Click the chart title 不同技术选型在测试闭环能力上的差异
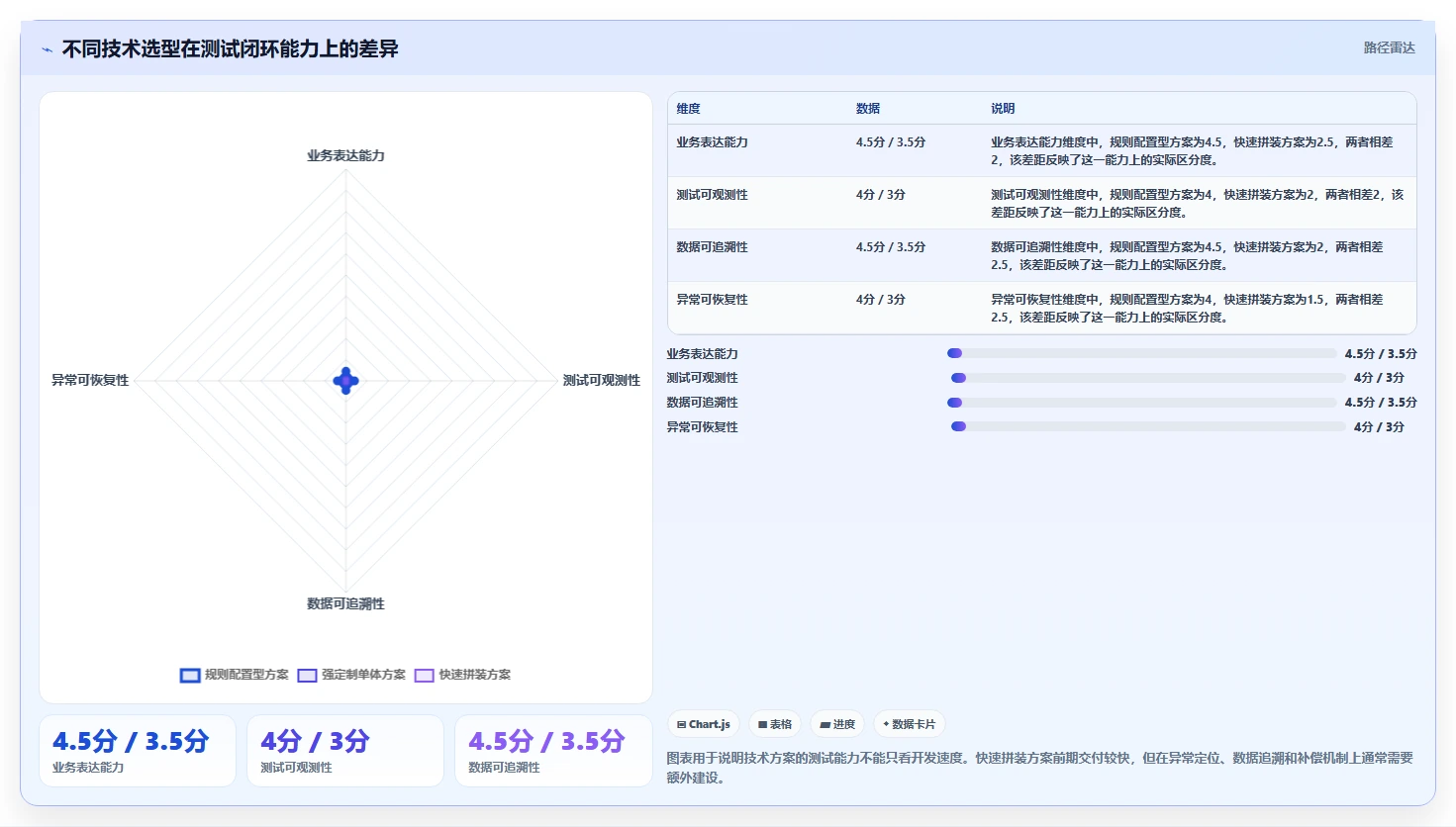 tap(230, 49)
